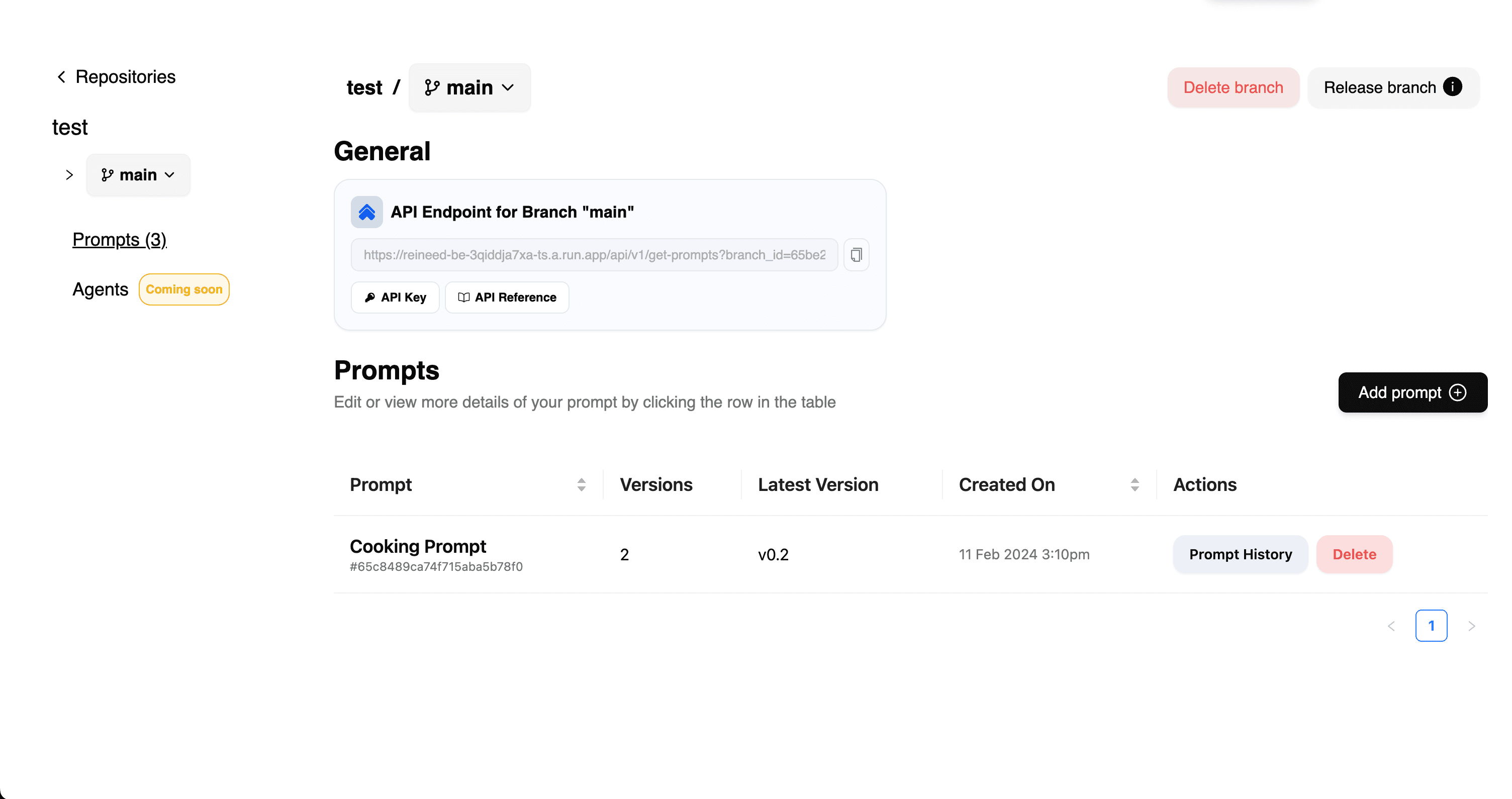
Task: Click the Delete branch button
Action: pyautogui.click(x=1233, y=87)
